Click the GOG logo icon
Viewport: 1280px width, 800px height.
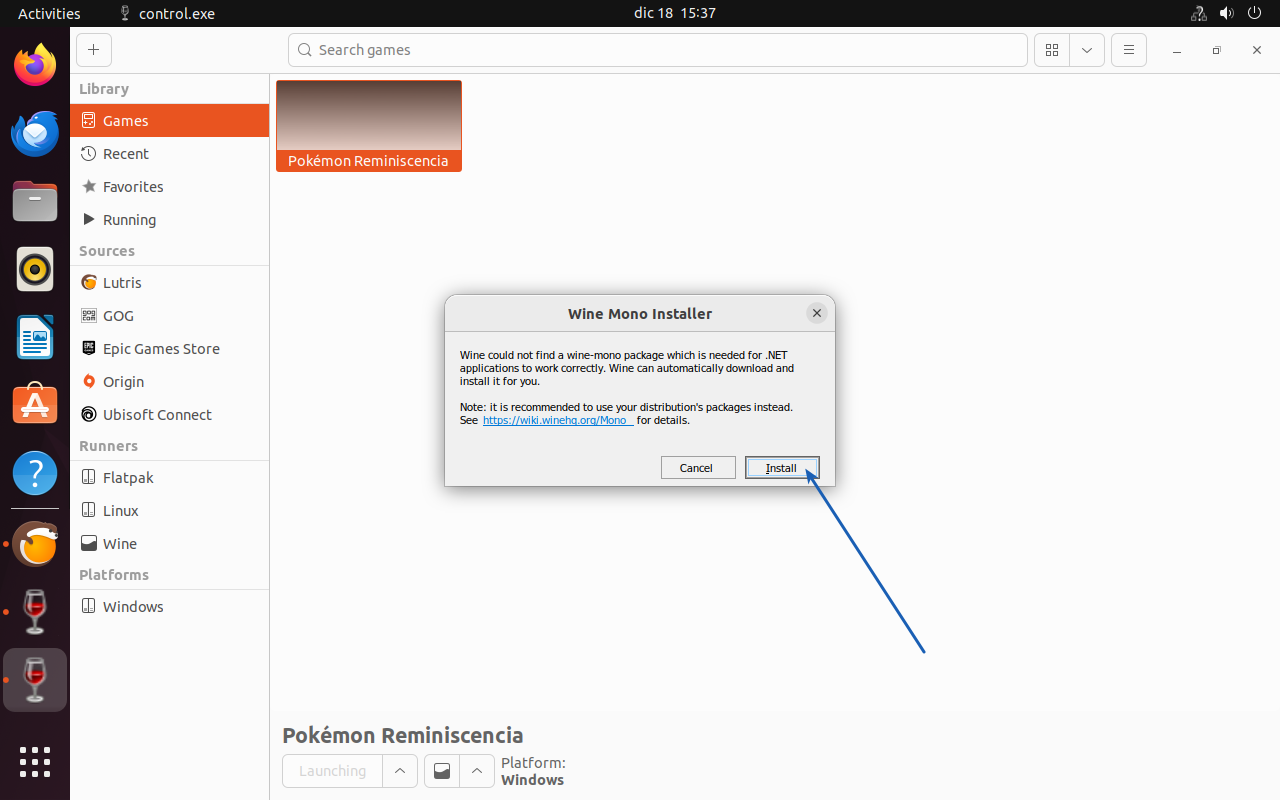point(88,315)
